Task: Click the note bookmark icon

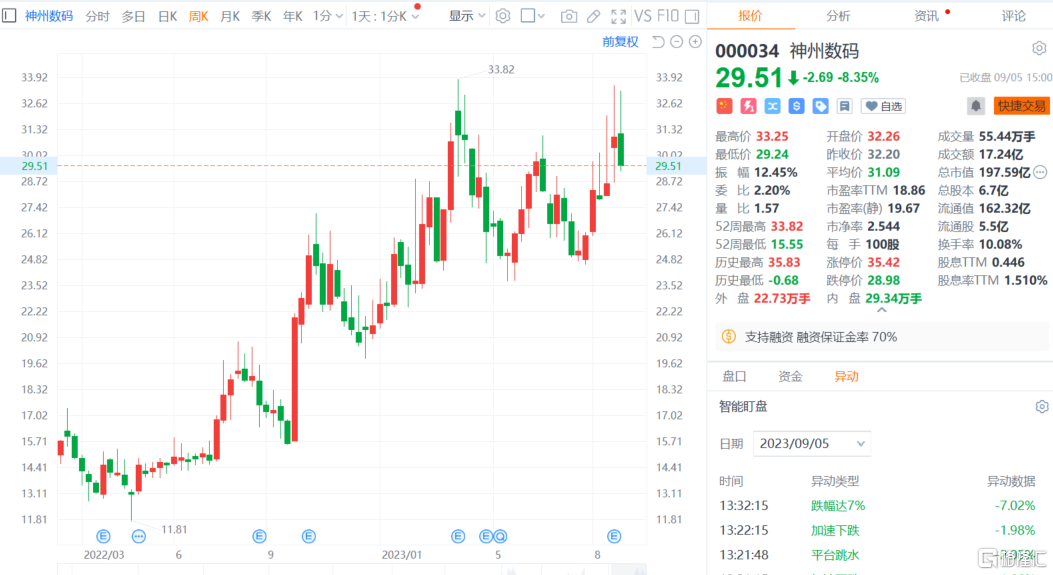Action: [844, 106]
